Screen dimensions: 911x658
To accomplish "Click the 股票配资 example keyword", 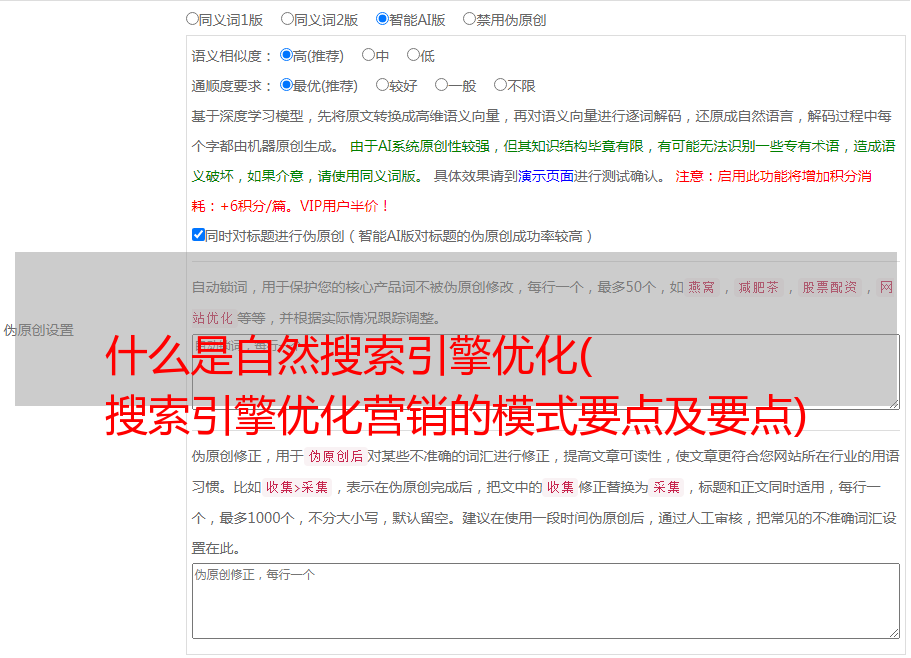I will (x=830, y=287).
